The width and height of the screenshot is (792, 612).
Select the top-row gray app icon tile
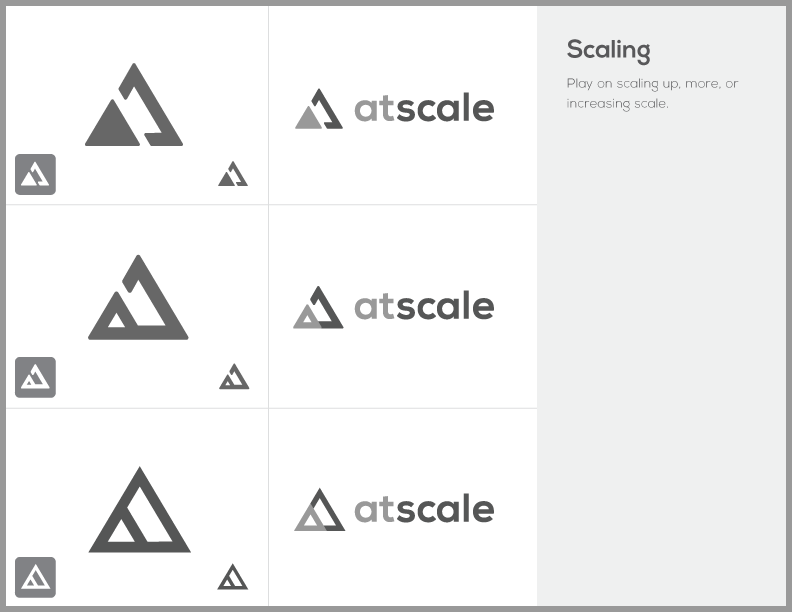[x=35, y=174]
